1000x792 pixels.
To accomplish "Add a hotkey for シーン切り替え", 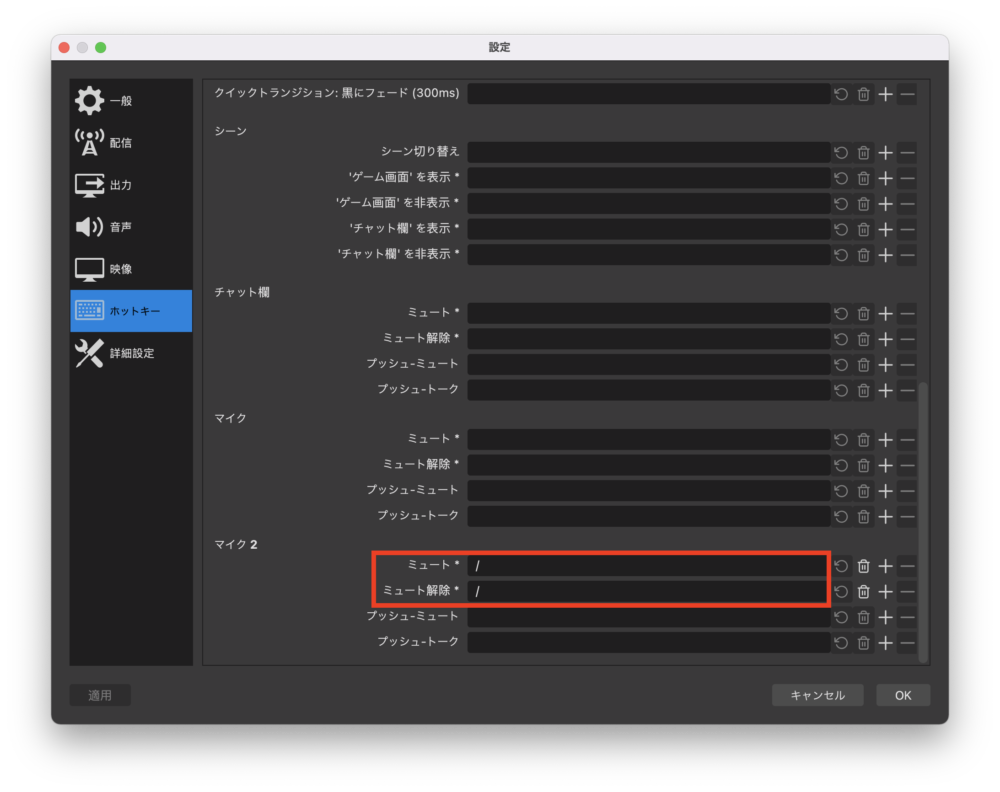I will coord(885,152).
